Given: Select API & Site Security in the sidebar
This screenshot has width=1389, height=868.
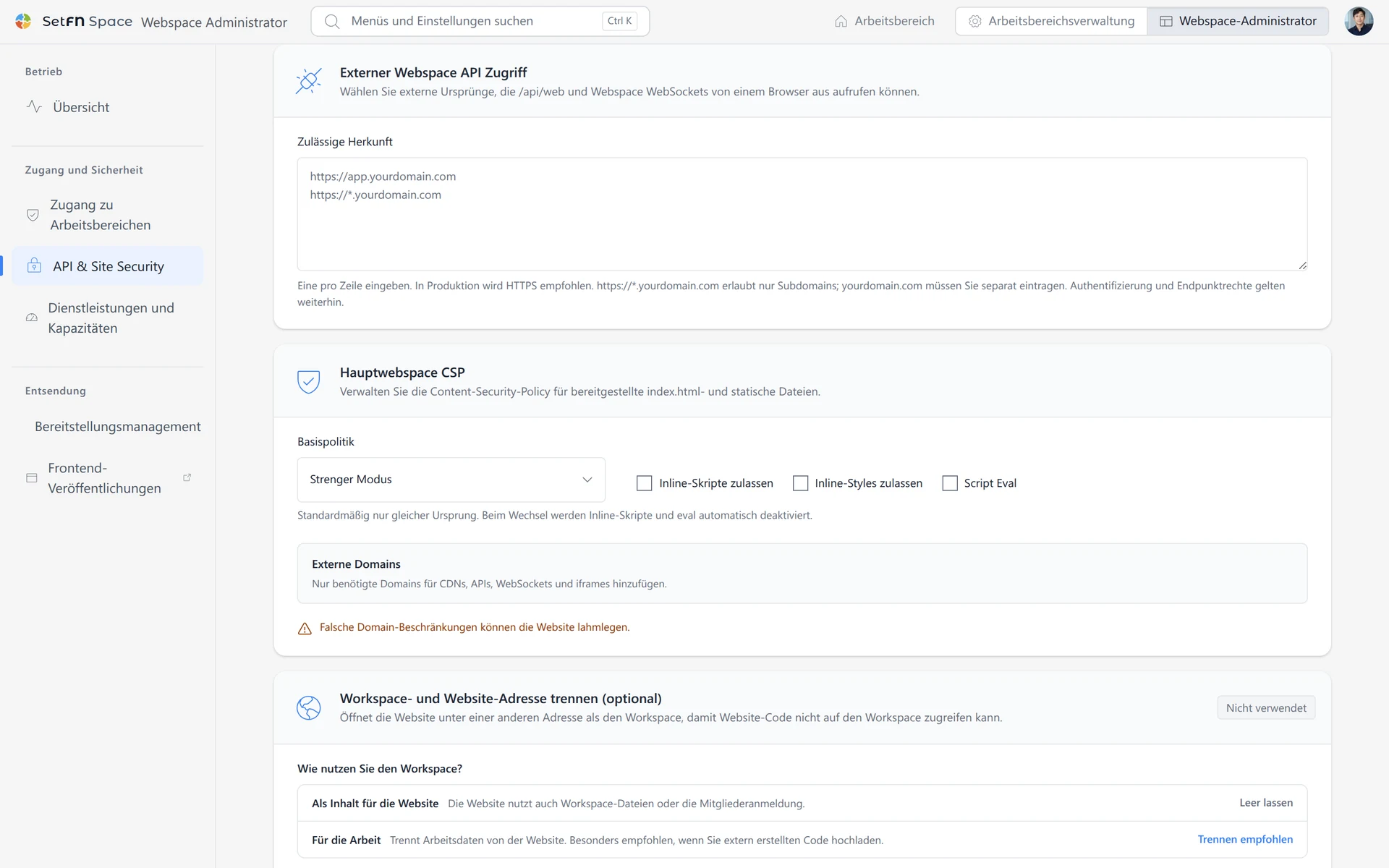Looking at the screenshot, I should pos(107,266).
